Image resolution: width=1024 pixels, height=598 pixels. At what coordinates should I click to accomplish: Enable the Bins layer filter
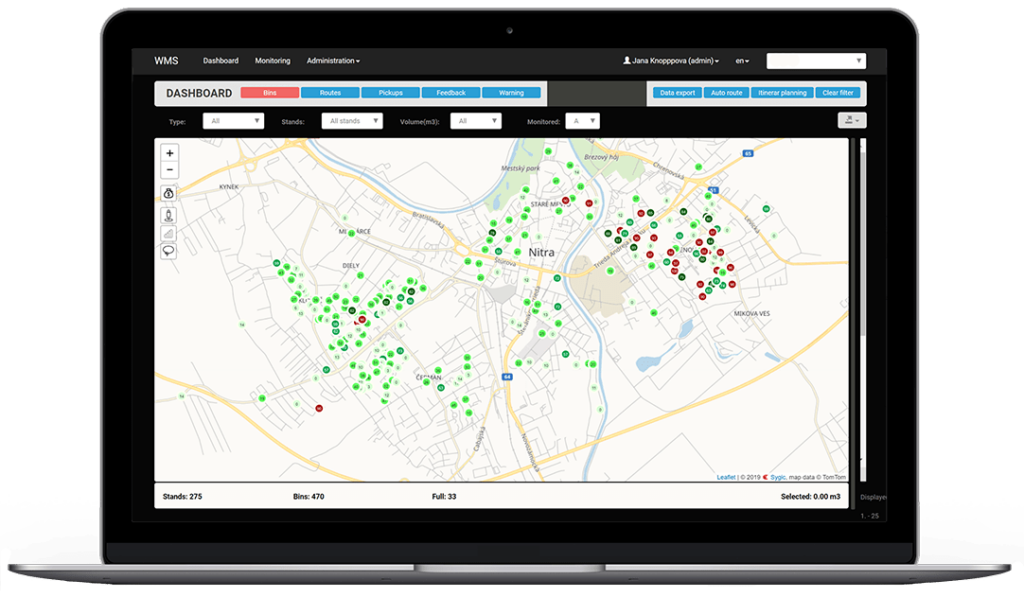pyautogui.click(x=268, y=92)
